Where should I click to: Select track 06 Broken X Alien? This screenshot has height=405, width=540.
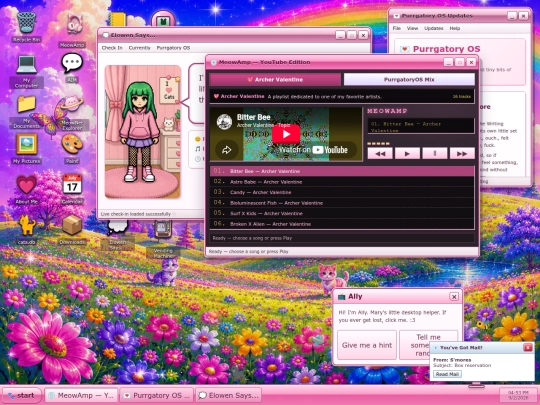pos(342,224)
